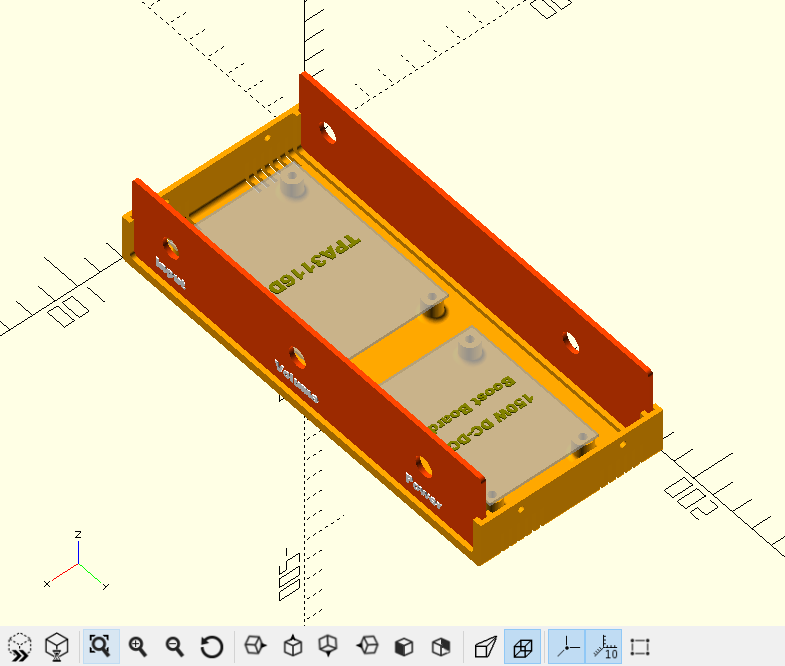Switch to Front view cube icon
This screenshot has width=785, height=666.
click(x=404, y=646)
